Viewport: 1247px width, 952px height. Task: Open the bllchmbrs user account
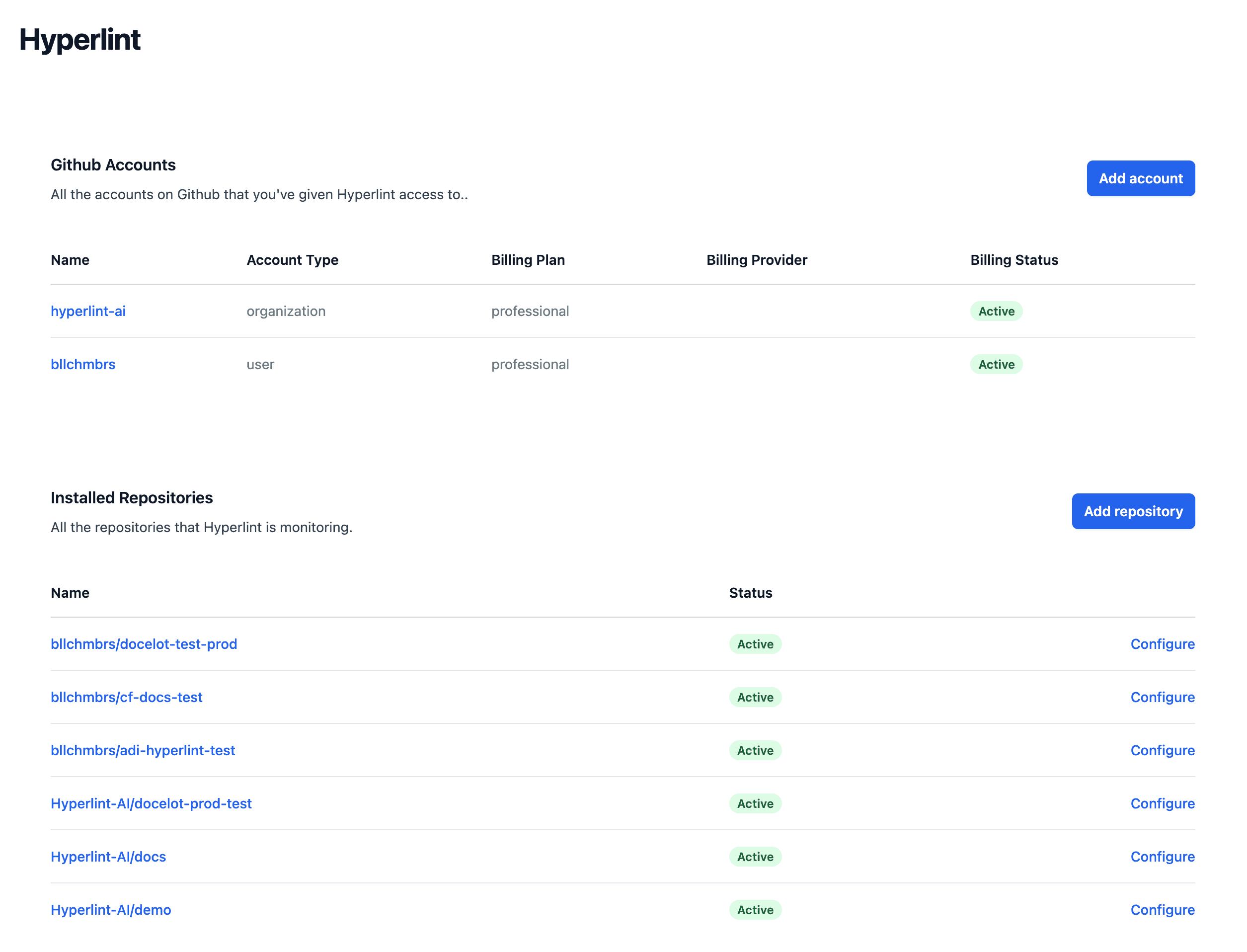point(82,364)
